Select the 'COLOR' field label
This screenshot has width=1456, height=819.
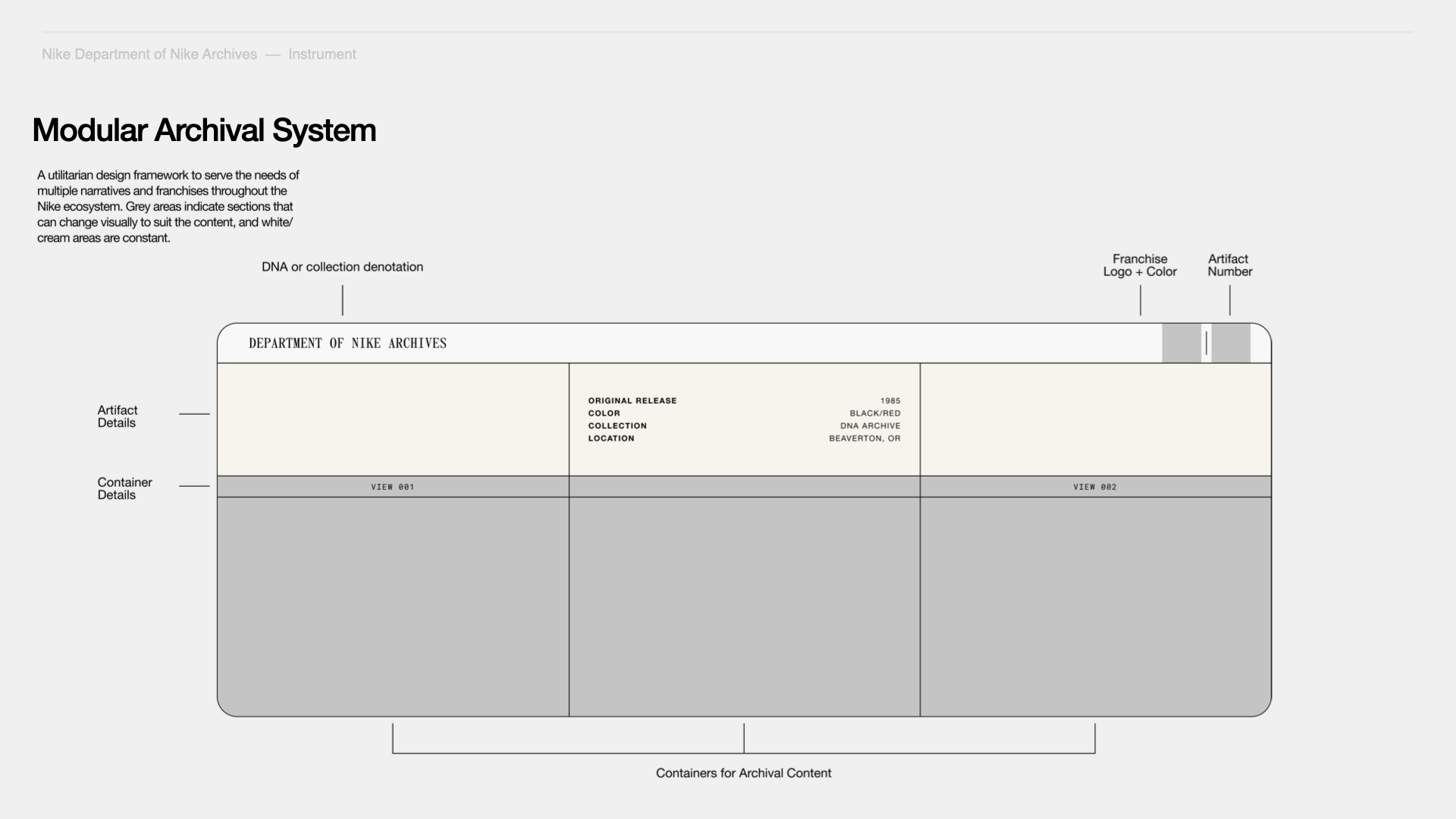click(604, 413)
